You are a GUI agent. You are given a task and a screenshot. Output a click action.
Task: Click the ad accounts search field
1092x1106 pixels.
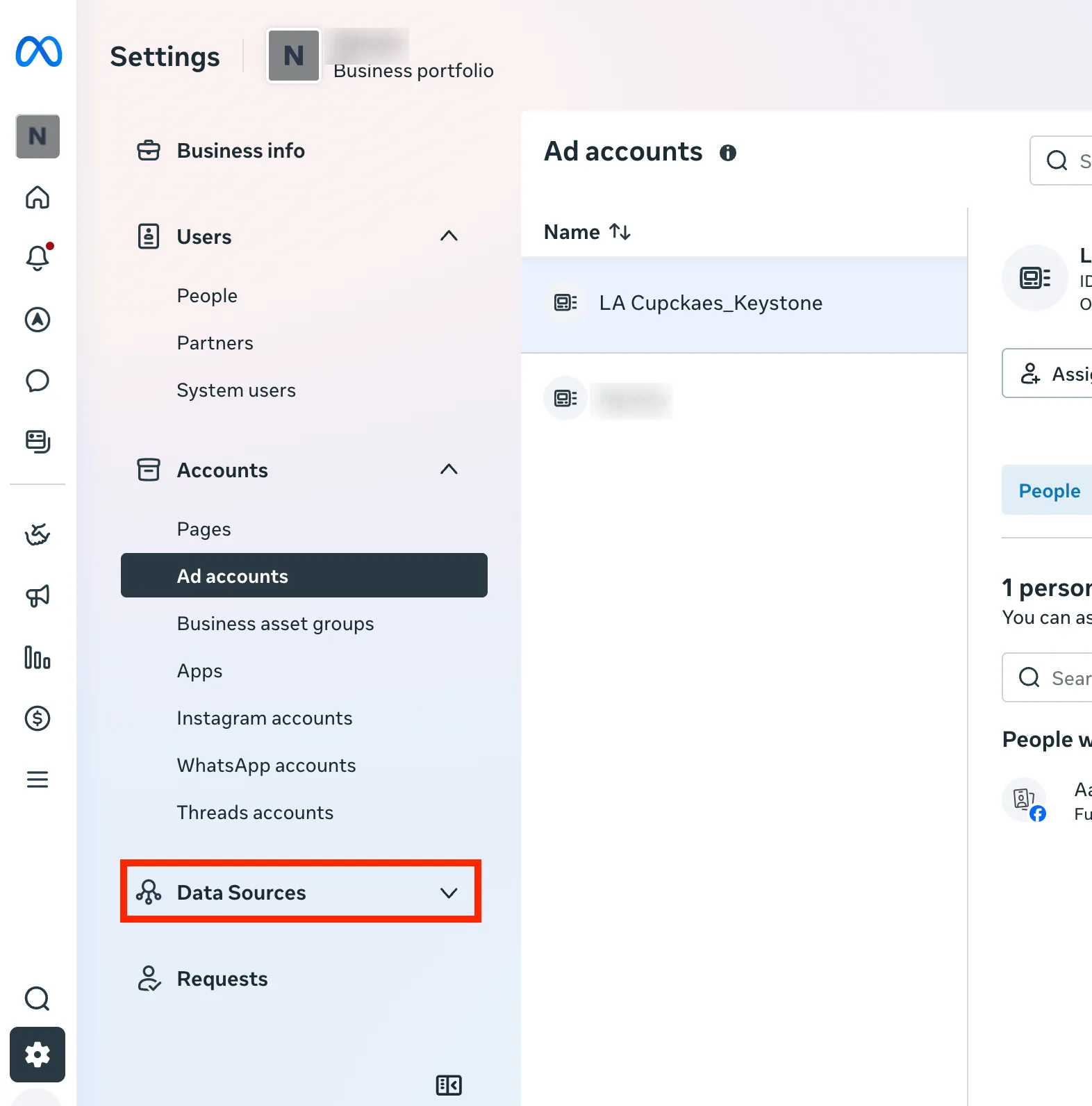(1061, 160)
